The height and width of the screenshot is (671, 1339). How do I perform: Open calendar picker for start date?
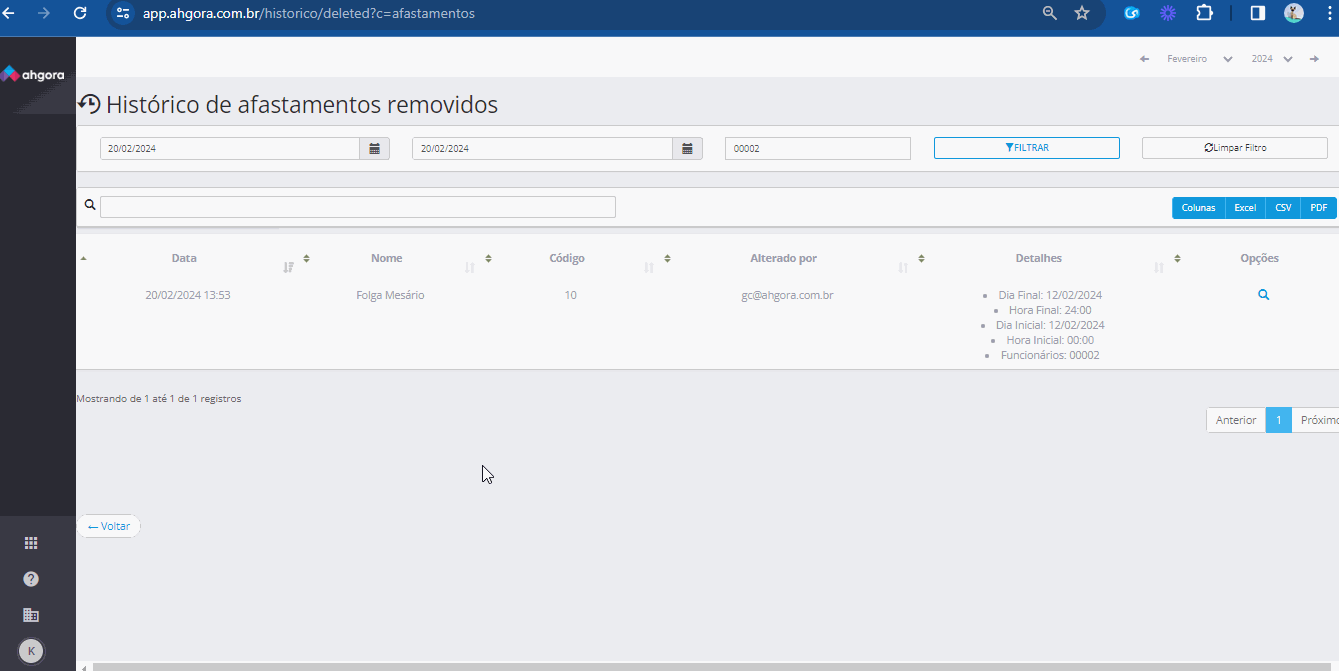point(375,148)
